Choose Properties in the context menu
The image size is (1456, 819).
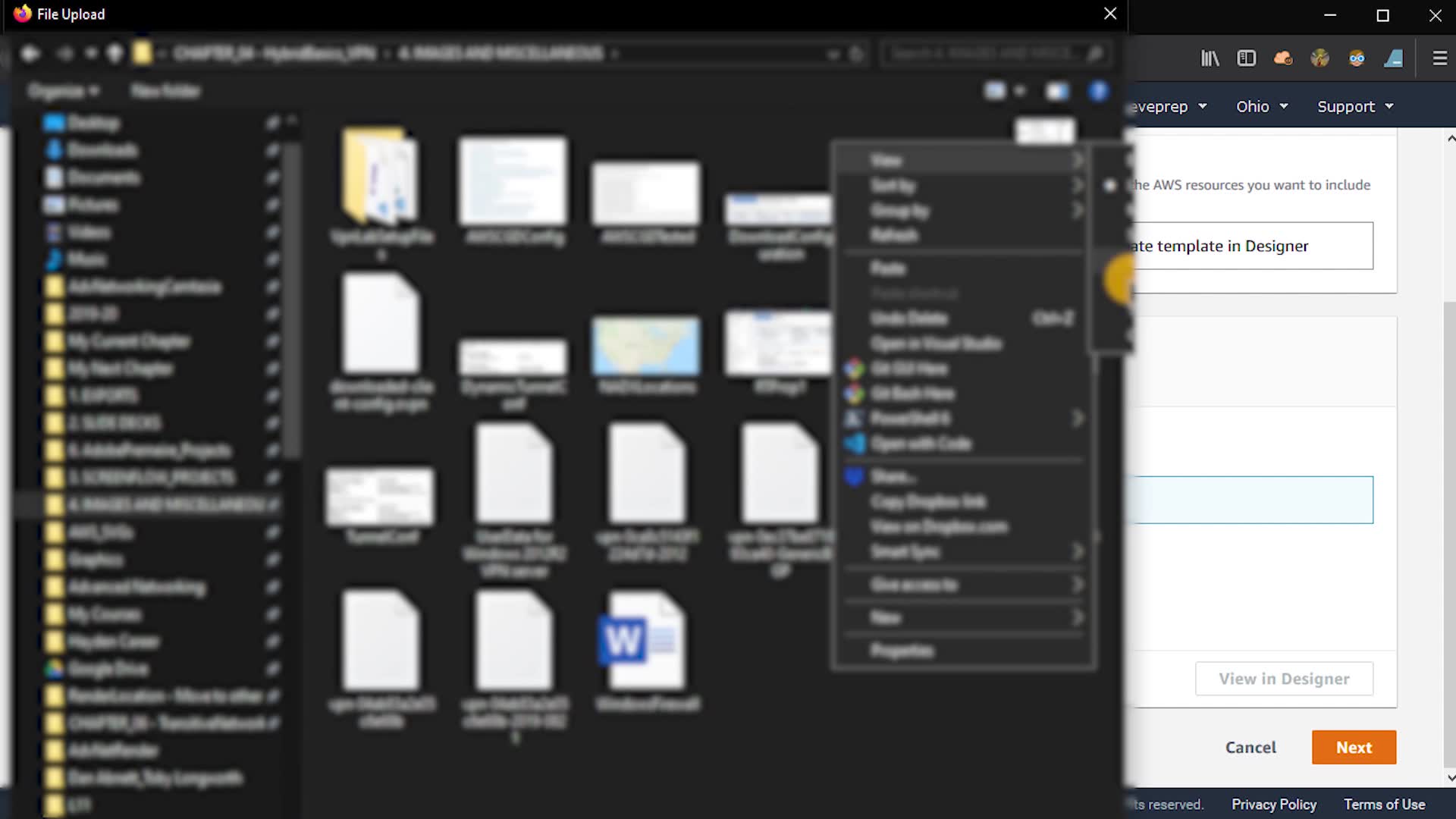point(902,651)
